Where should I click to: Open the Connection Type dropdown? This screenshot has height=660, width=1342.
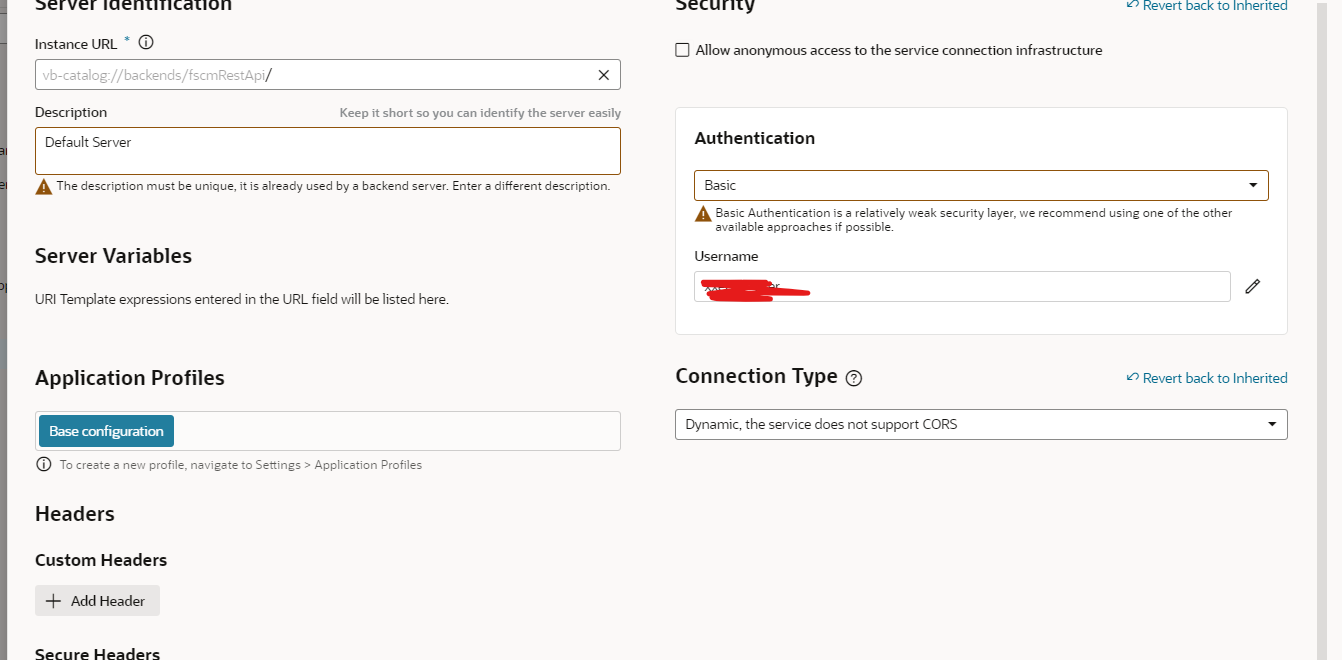pos(981,424)
